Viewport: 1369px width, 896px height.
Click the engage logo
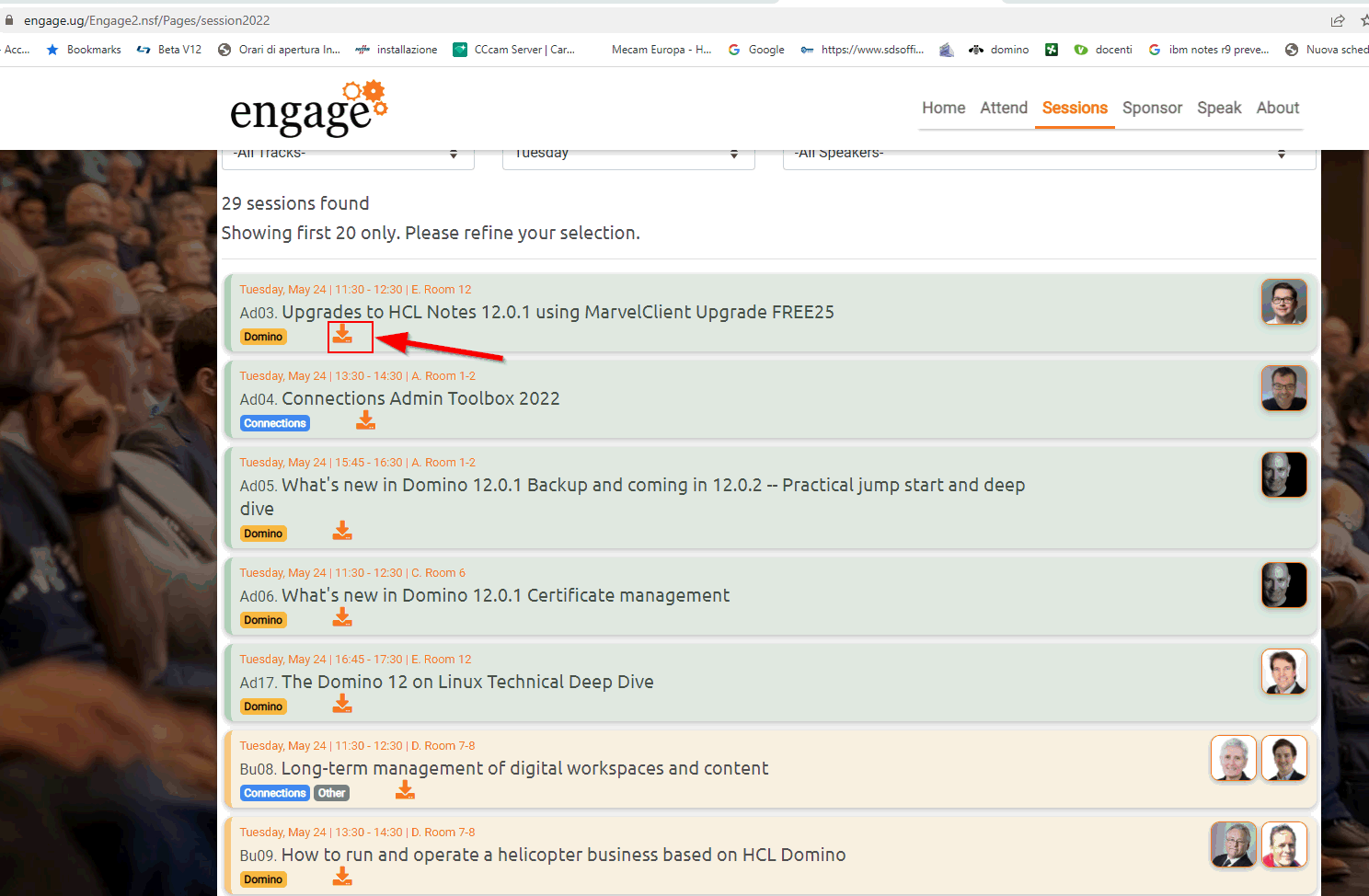tap(308, 109)
